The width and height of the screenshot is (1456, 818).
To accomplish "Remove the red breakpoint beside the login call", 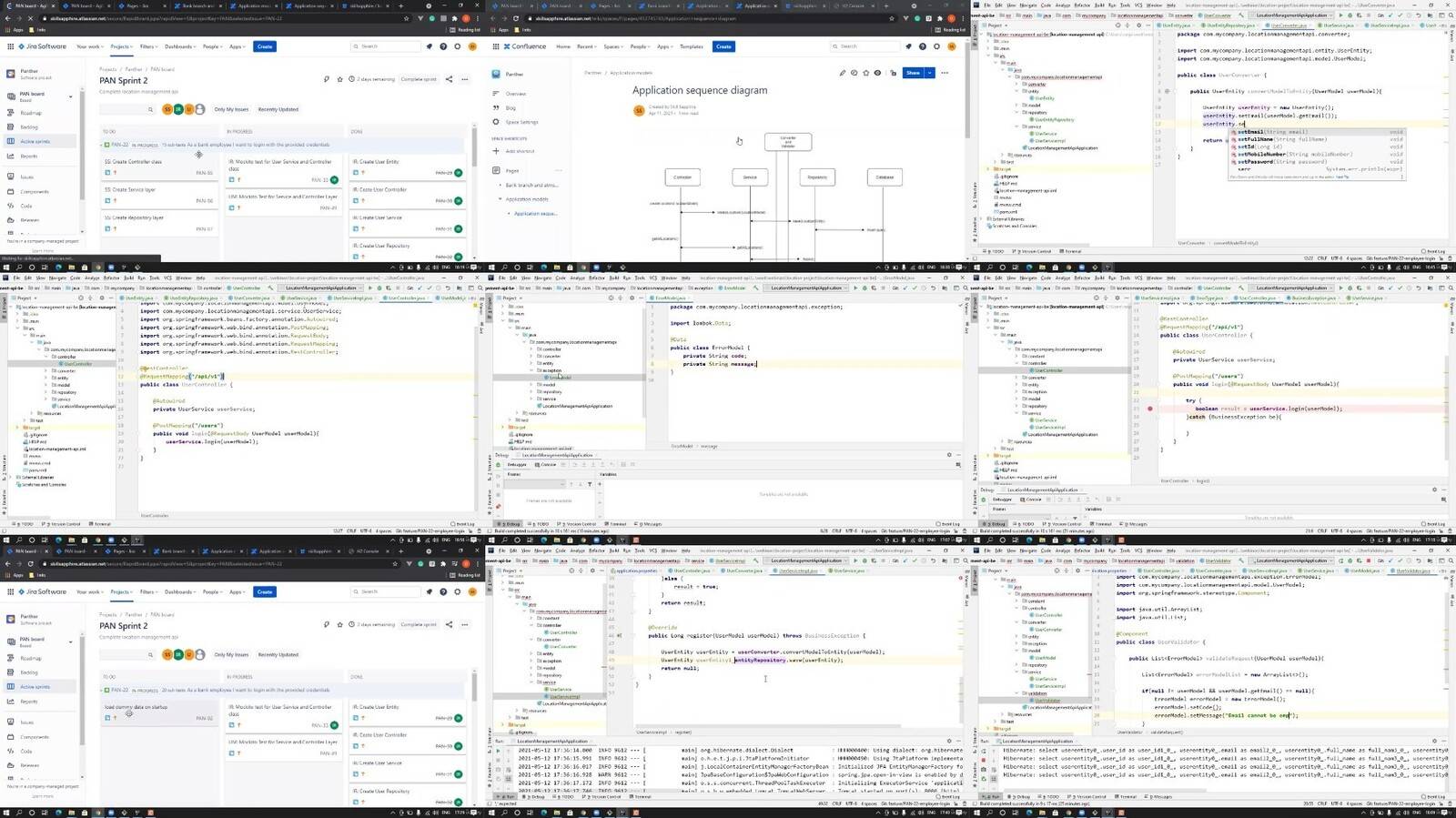I will tap(1150, 409).
